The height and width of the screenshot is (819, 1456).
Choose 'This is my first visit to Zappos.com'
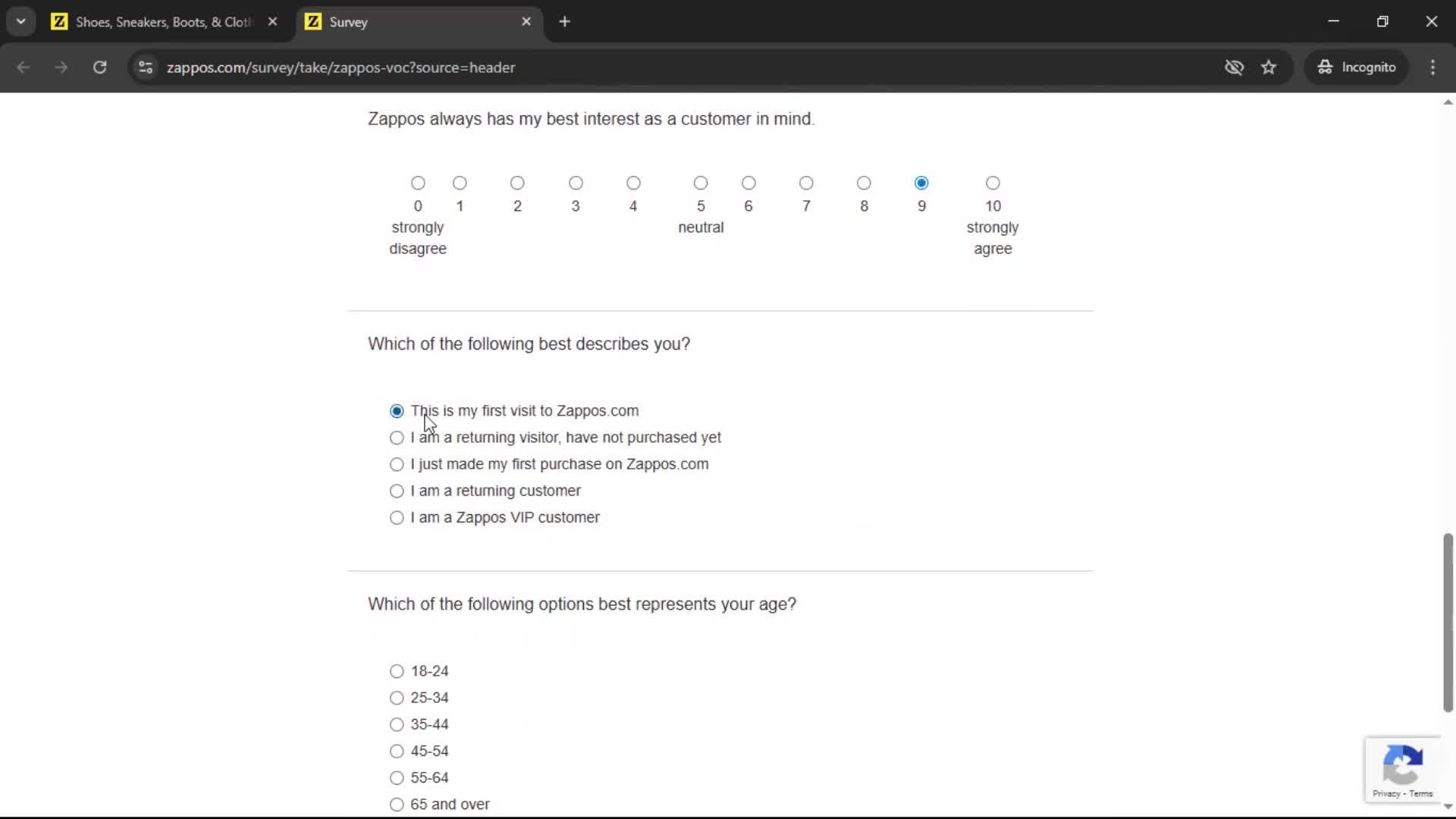(x=397, y=411)
